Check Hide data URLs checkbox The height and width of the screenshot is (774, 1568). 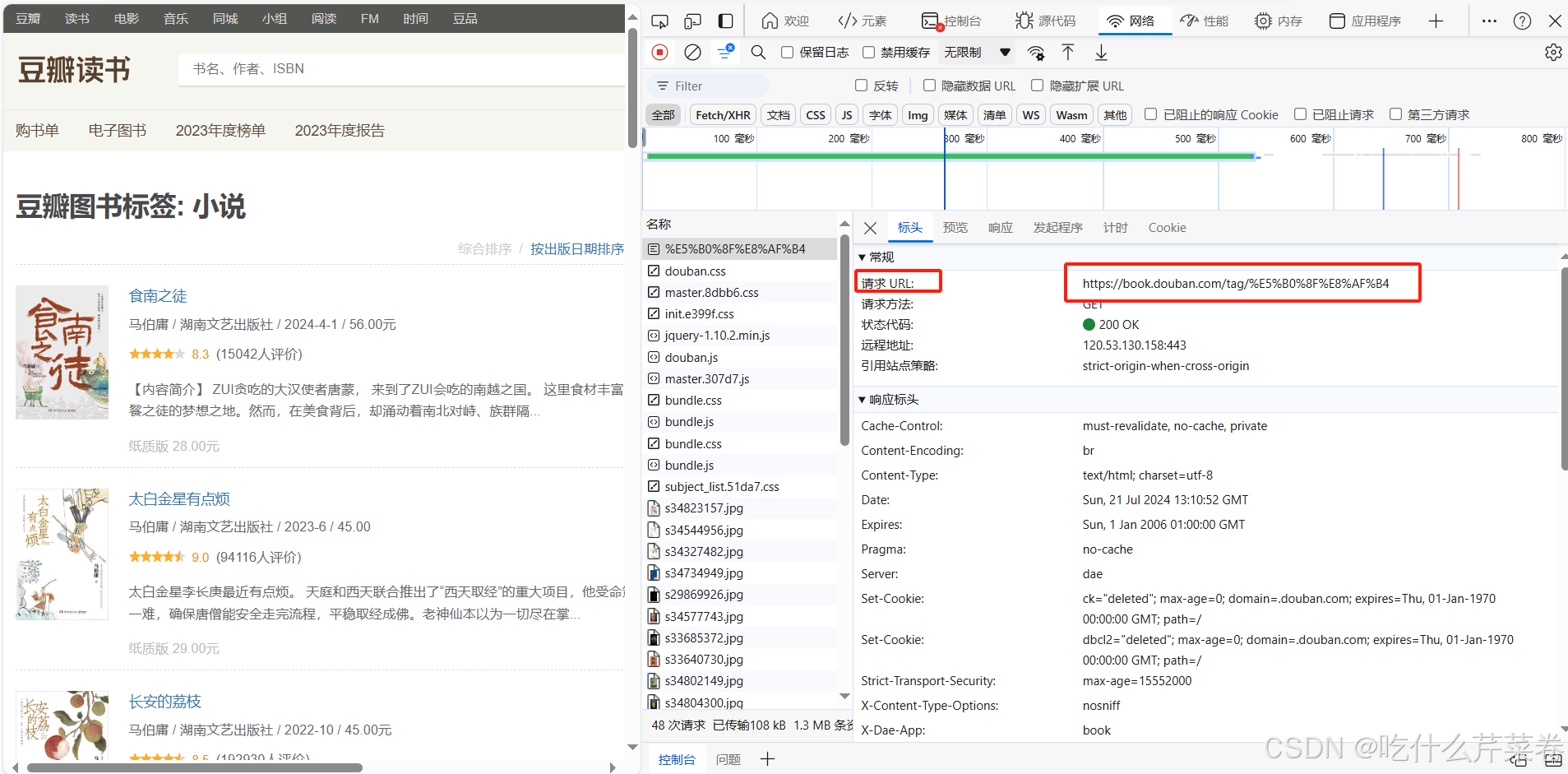coord(929,86)
